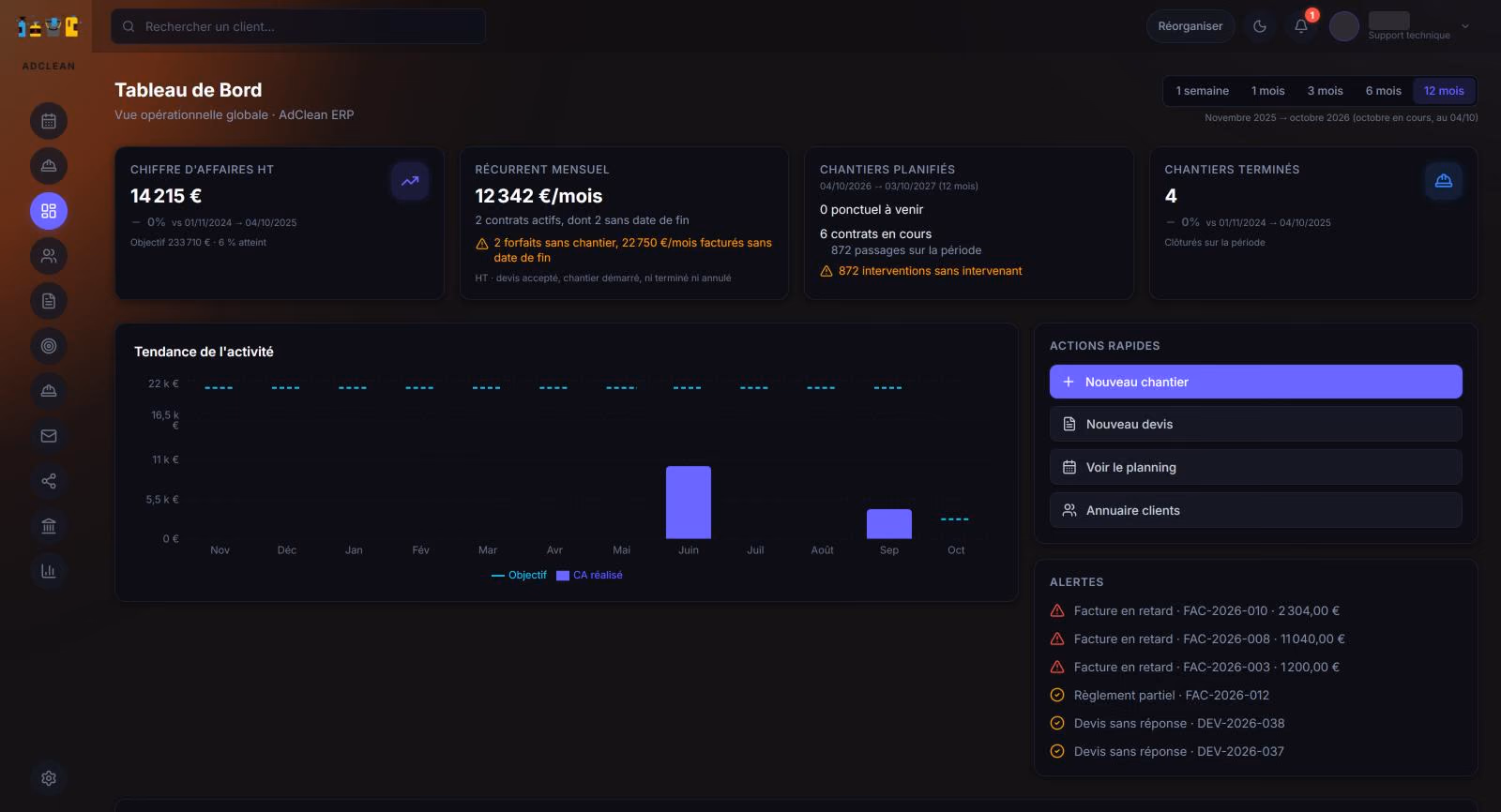Click the hard-hat icon on Chantiers terminés card

[x=1444, y=181]
